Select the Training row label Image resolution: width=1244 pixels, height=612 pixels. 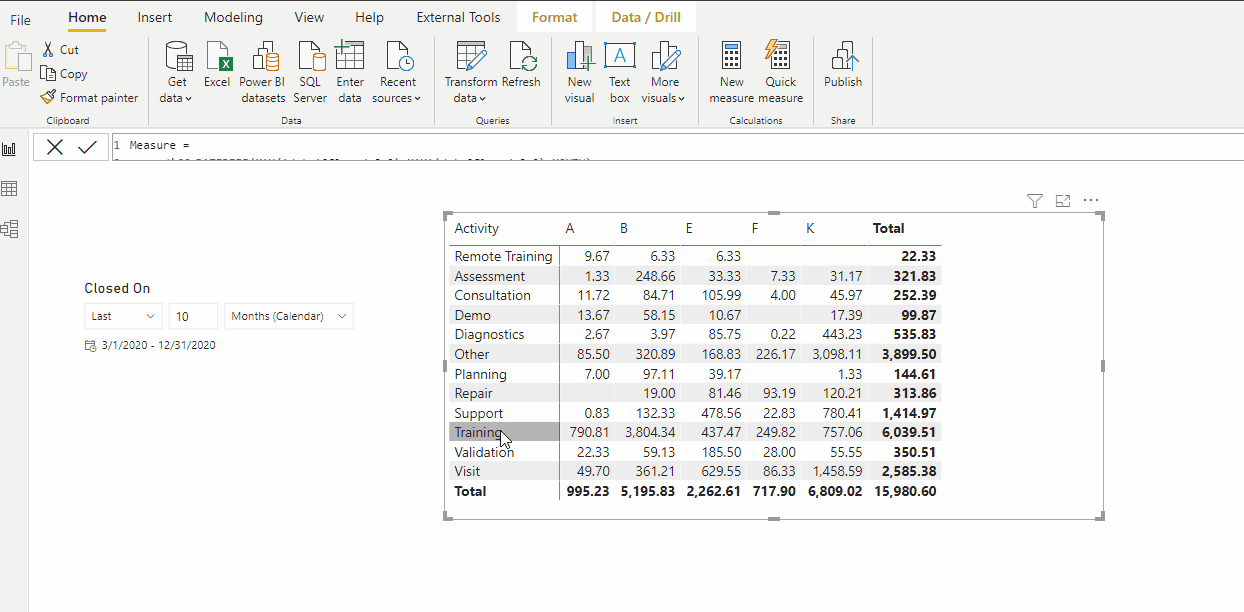tap(478, 432)
